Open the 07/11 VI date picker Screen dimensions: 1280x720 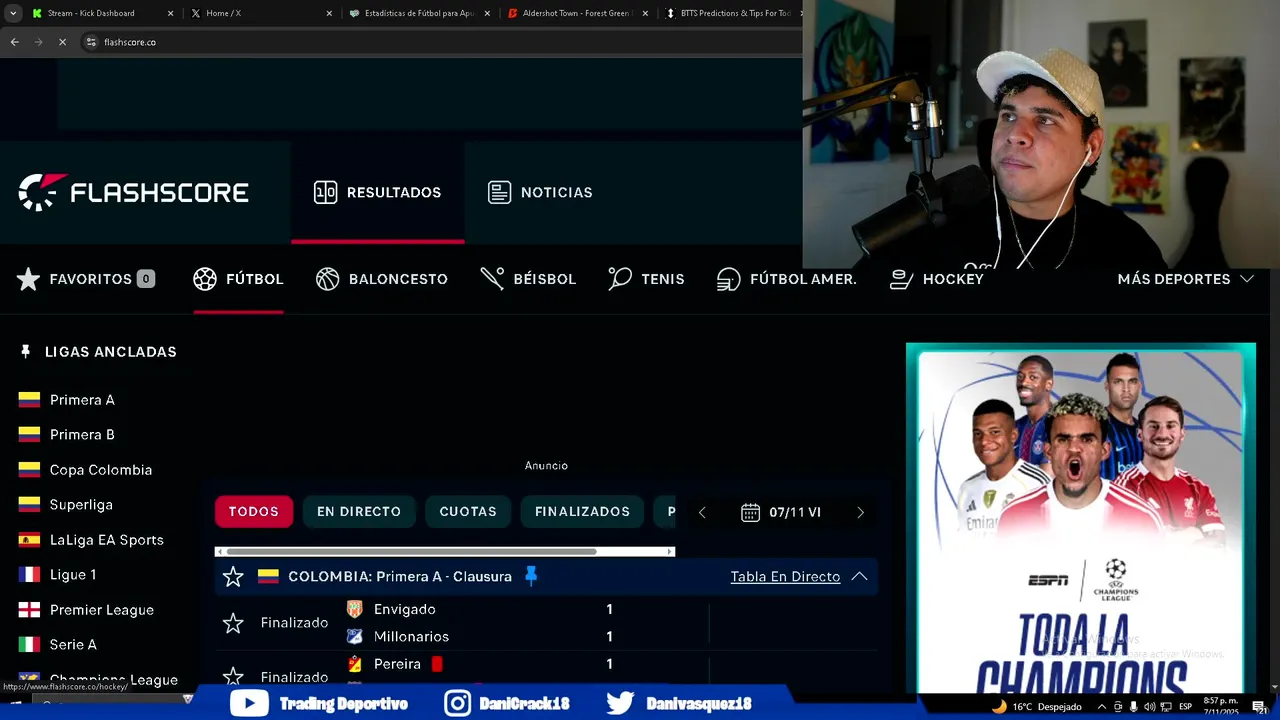pyautogui.click(x=781, y=512)
